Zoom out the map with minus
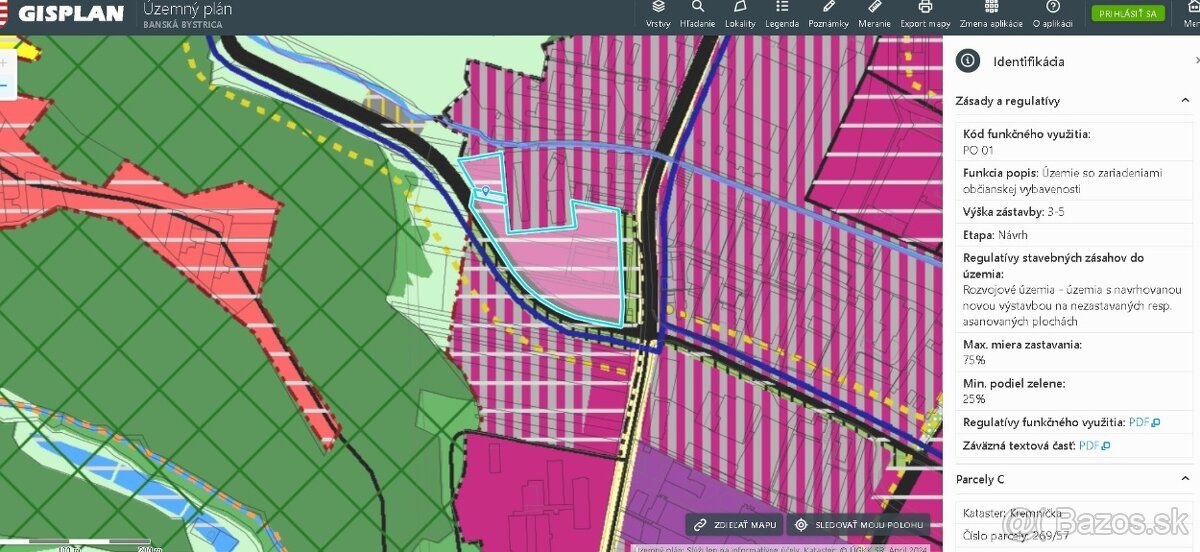The width and height of the screenshot is (1200, 552). click(x=4, y=86)
